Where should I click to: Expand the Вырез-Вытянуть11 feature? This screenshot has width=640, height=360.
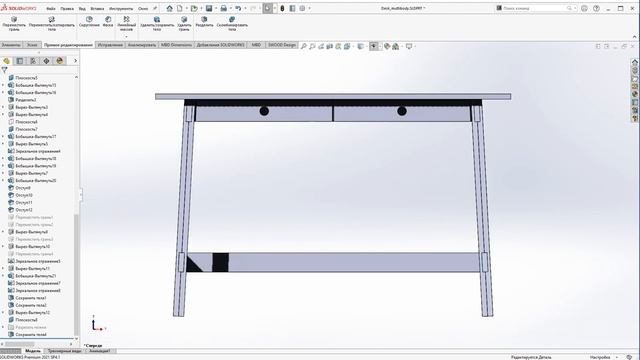tap(3, 269)
